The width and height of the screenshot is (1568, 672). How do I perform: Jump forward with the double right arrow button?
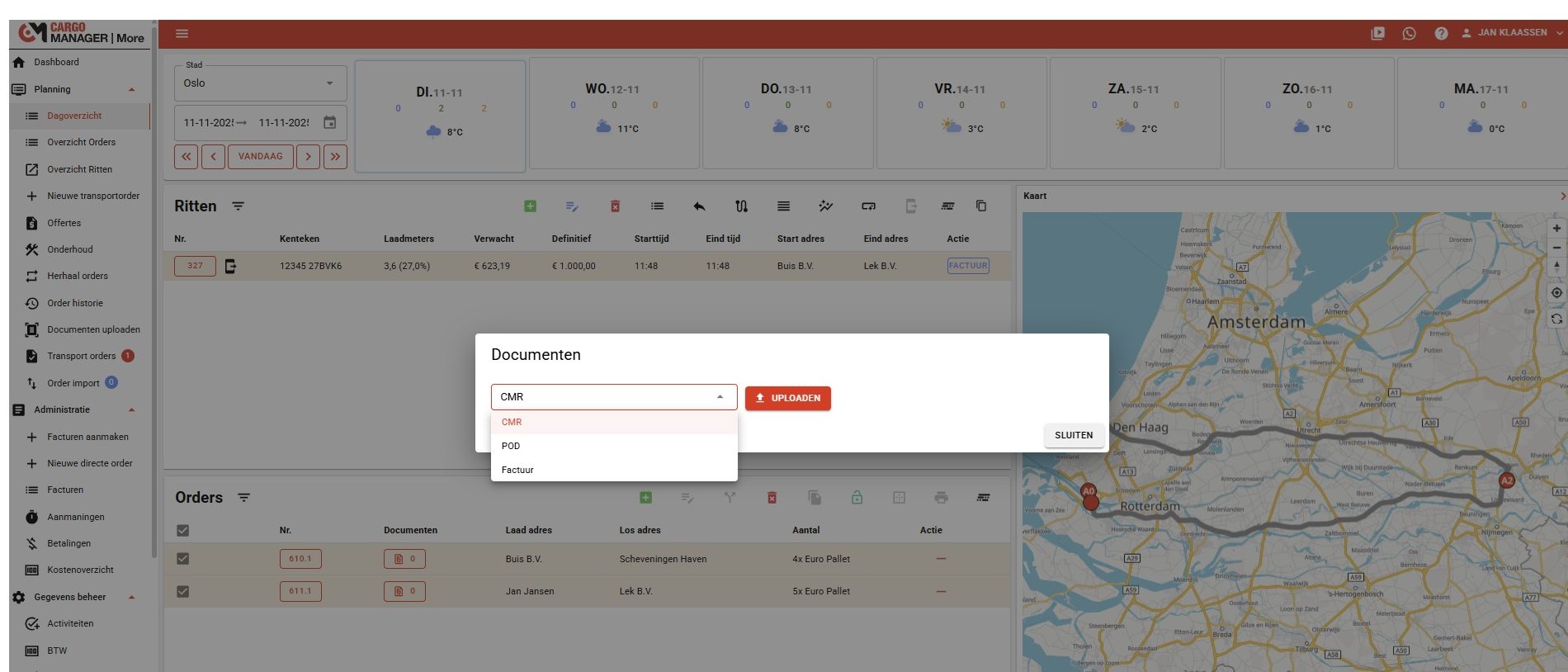tap(335, 156)
